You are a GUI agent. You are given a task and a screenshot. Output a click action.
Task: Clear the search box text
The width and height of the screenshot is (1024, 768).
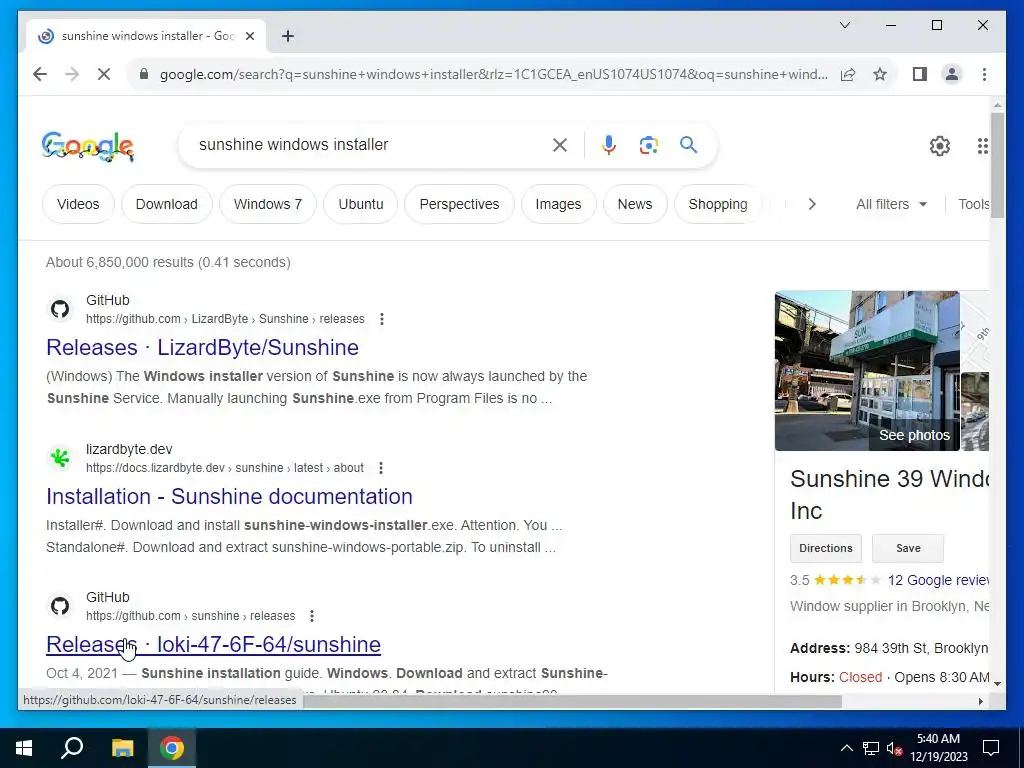coord(560,145)
